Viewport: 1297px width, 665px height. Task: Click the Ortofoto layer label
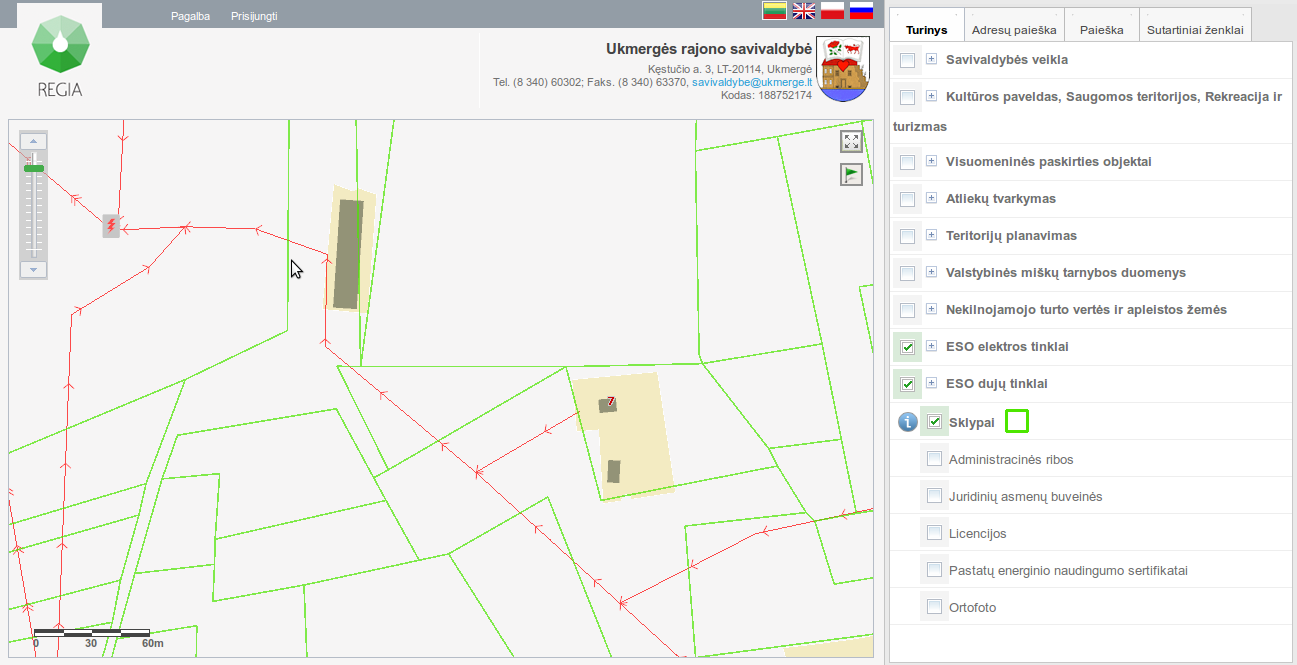click(972, 607)
